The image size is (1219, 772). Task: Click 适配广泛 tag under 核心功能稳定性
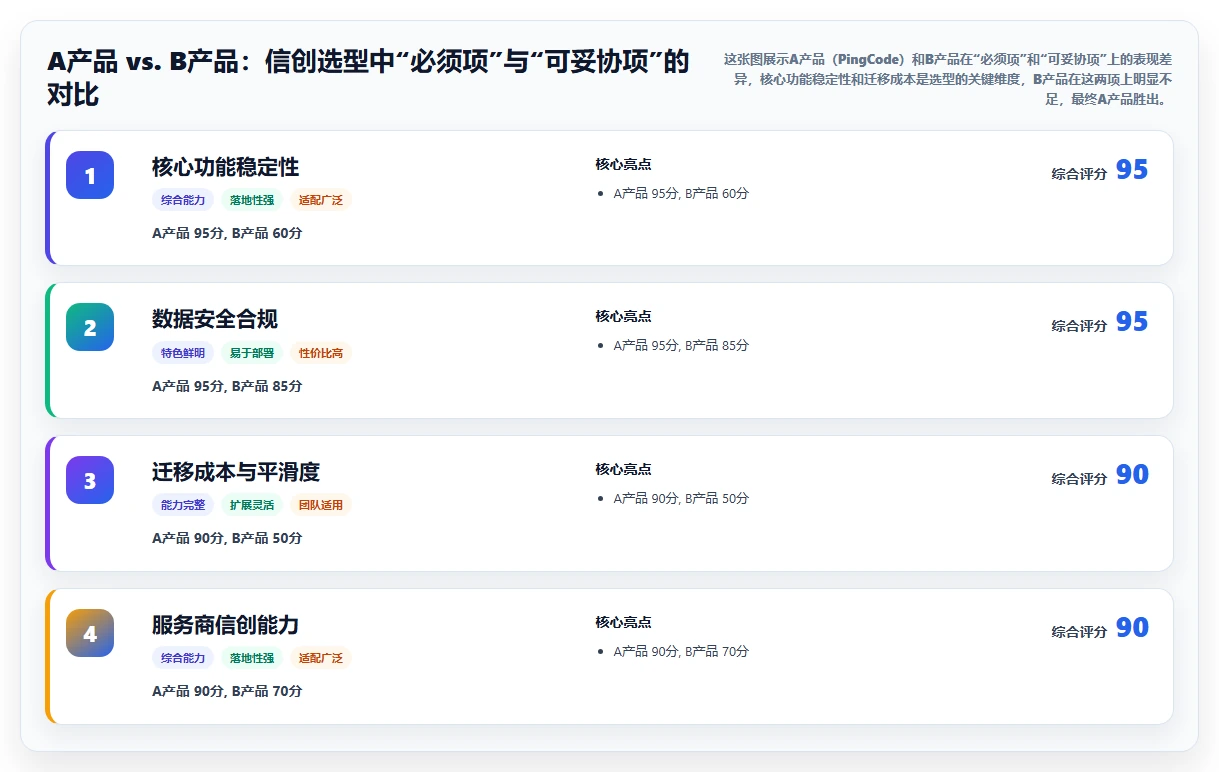pyautogui.click(x=321, y=200)
